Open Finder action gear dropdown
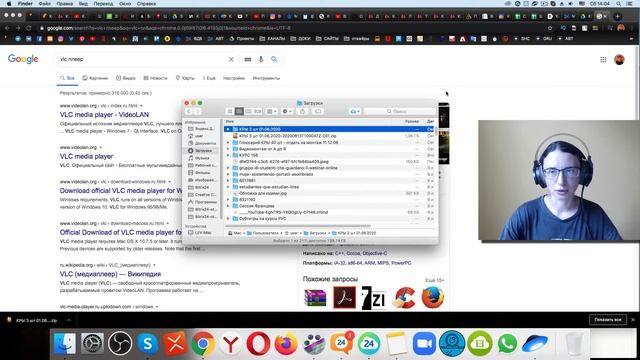The height and width of the screenshot is (360, 640). 287,111
